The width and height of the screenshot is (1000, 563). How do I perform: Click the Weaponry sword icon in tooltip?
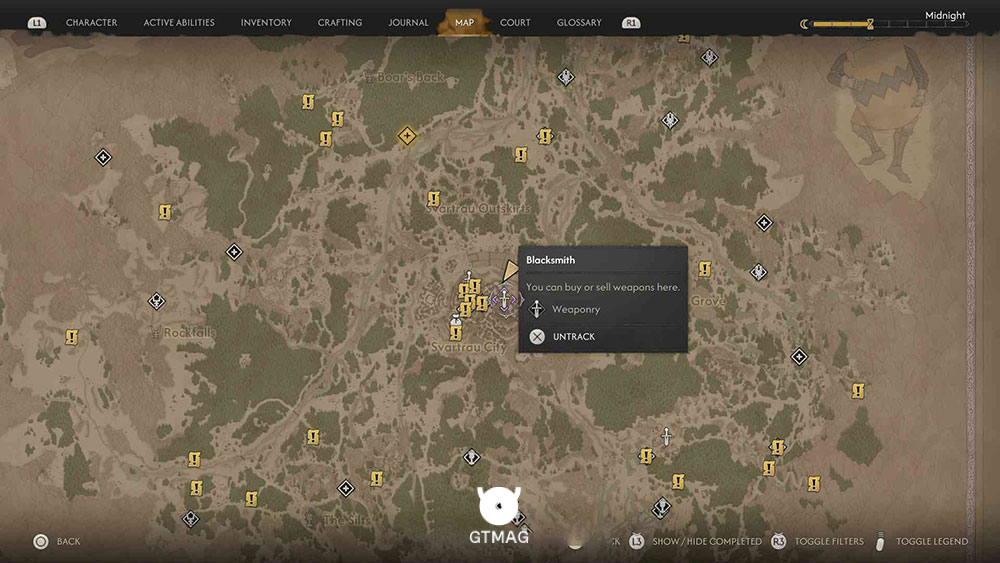coord(536,309)
